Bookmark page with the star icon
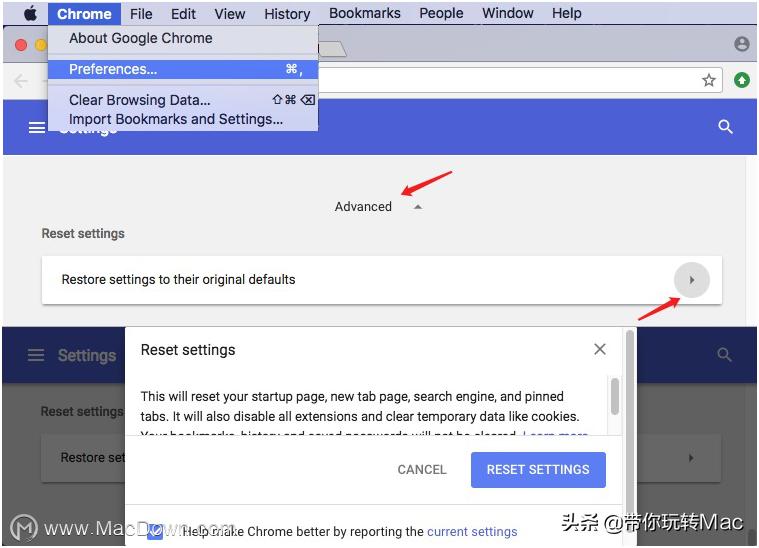 709,80
